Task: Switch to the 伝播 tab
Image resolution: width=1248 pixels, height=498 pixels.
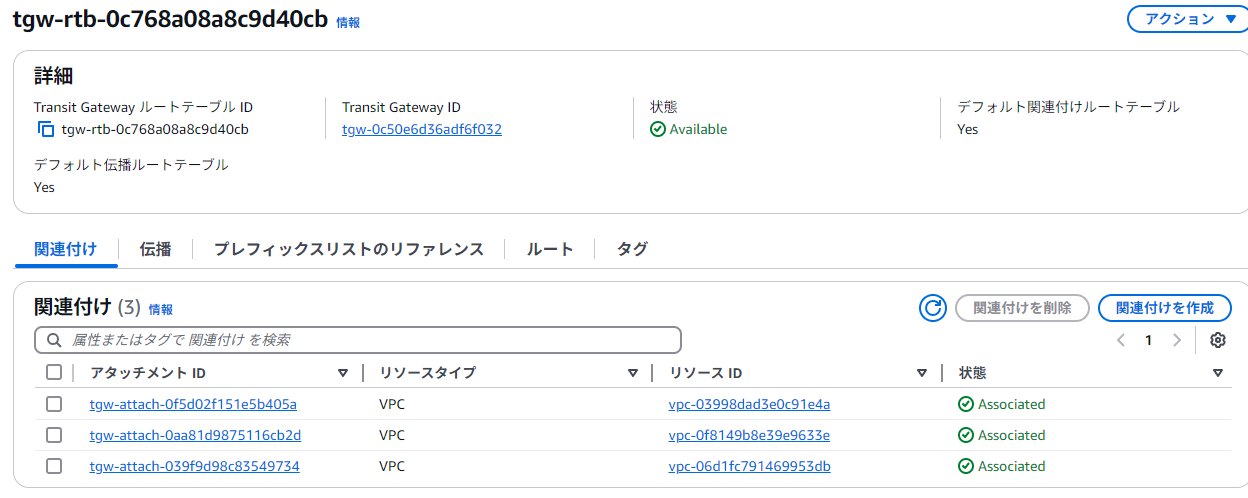Action: [155, 249]
